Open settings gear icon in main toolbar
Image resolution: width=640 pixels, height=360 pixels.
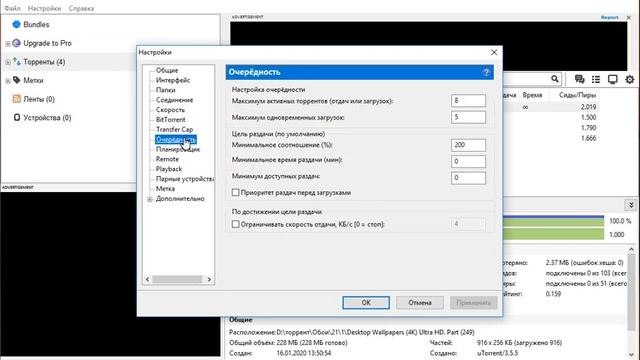(630, 79)
